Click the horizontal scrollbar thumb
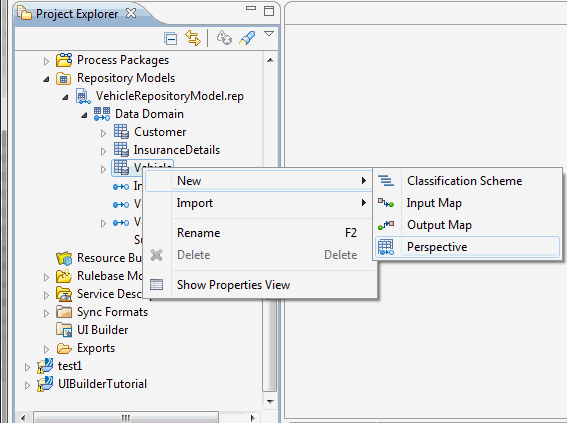567x423 pixels. coord(126,418)
